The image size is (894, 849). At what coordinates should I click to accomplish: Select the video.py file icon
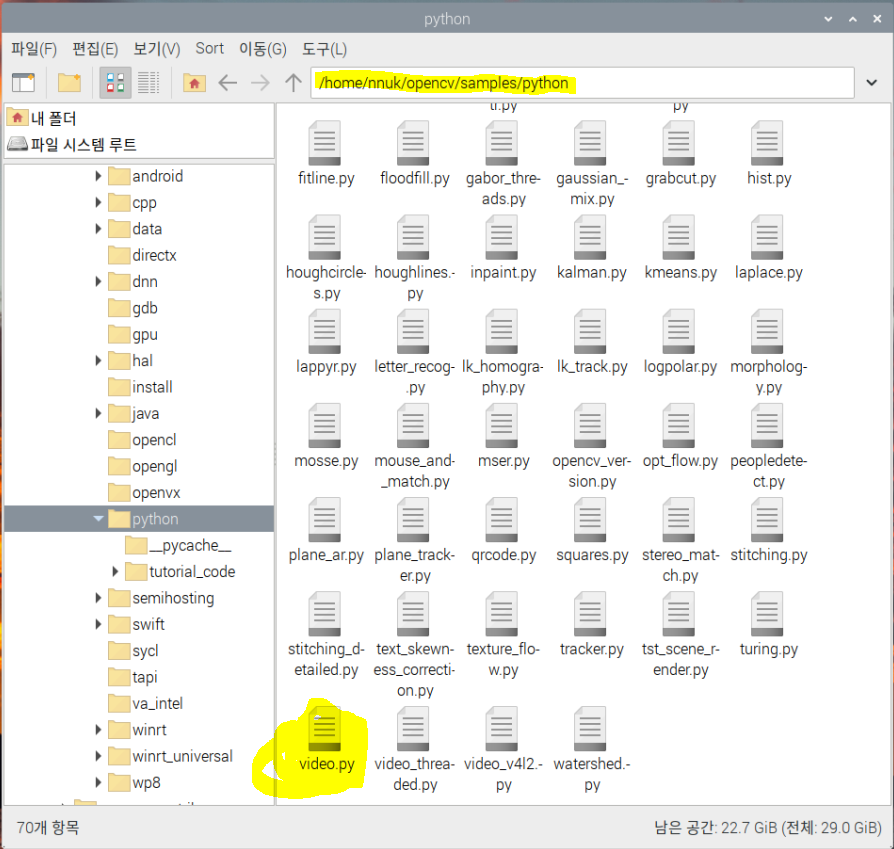pyautogui.click(x=324, y=728)
